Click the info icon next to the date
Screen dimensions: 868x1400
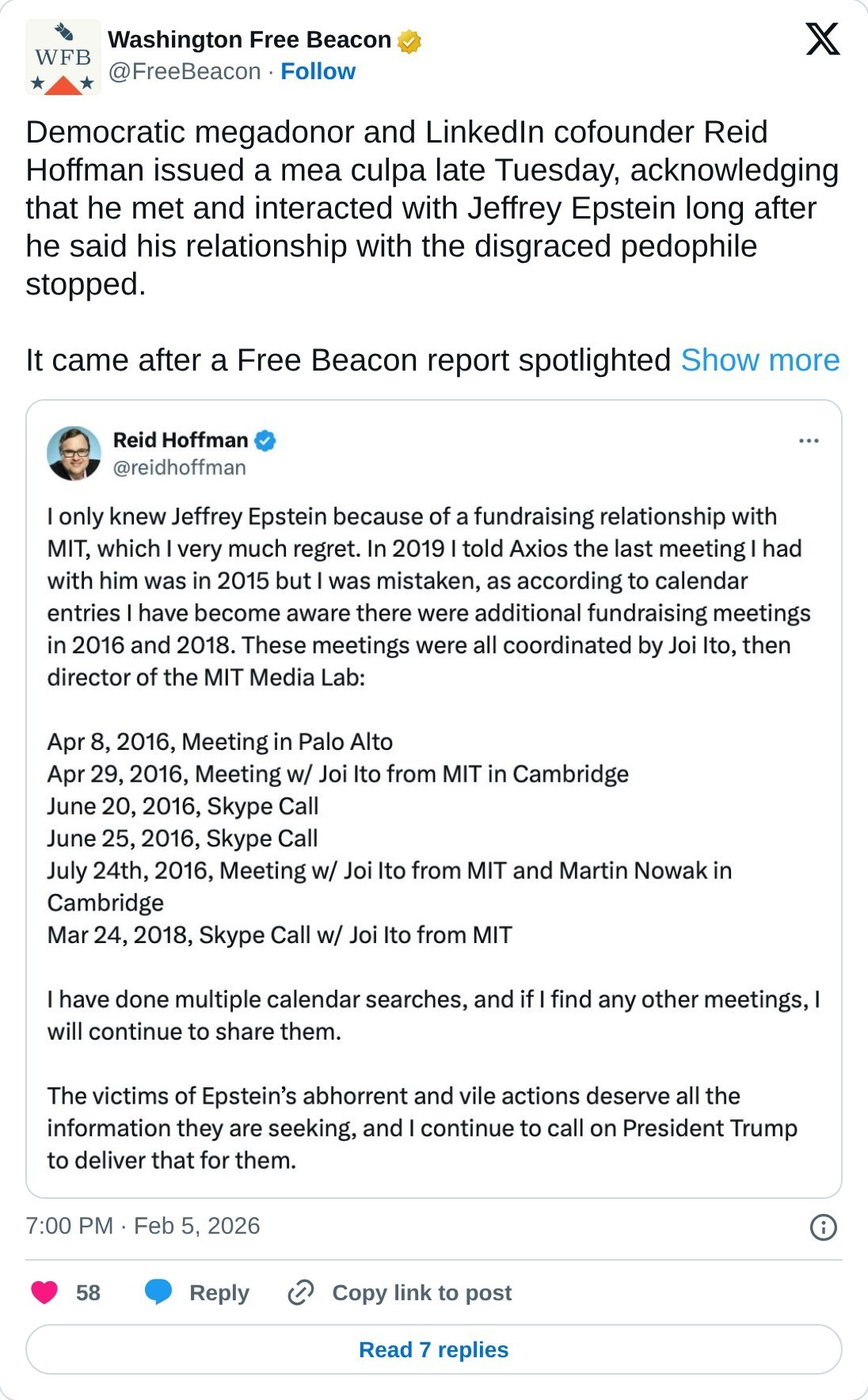(x=824, y=1227)
